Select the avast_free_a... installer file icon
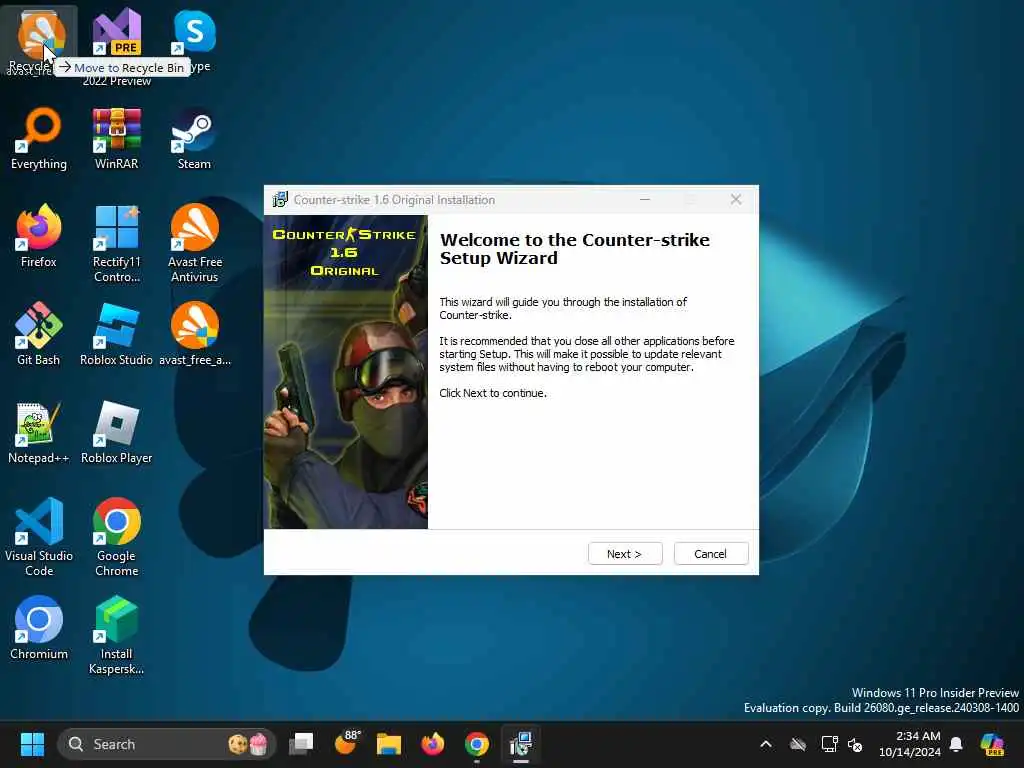The image size is (1024, 768). (x=195, y=334)
